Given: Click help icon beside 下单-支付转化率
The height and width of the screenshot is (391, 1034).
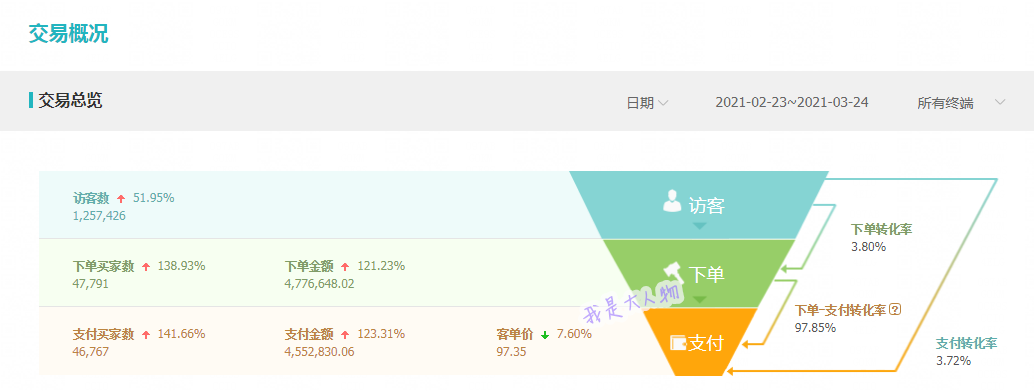Looking at the screenshot, I should [x=895, y=309].
